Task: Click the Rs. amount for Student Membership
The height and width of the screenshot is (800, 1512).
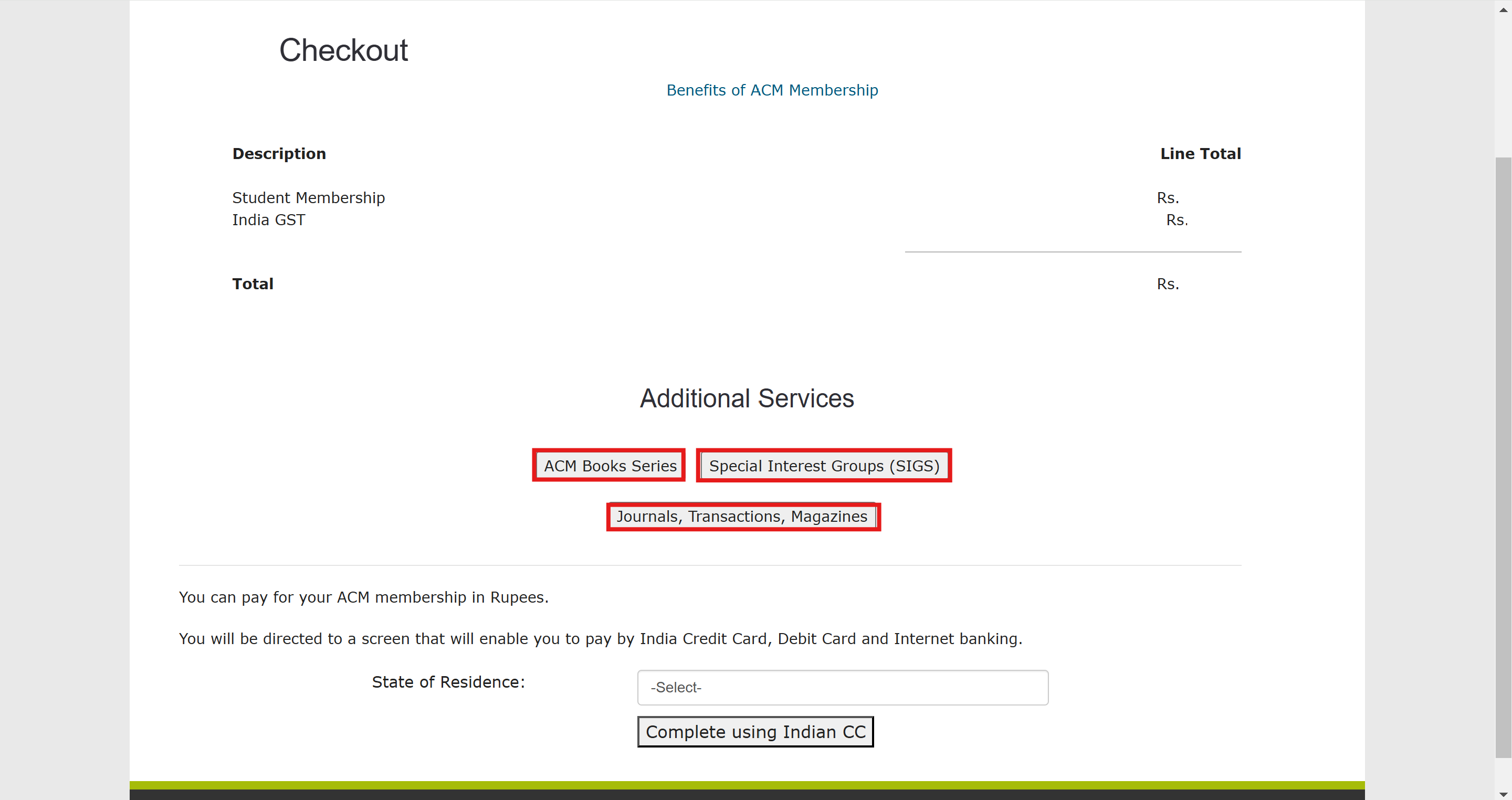Action: coord(1168,198)
